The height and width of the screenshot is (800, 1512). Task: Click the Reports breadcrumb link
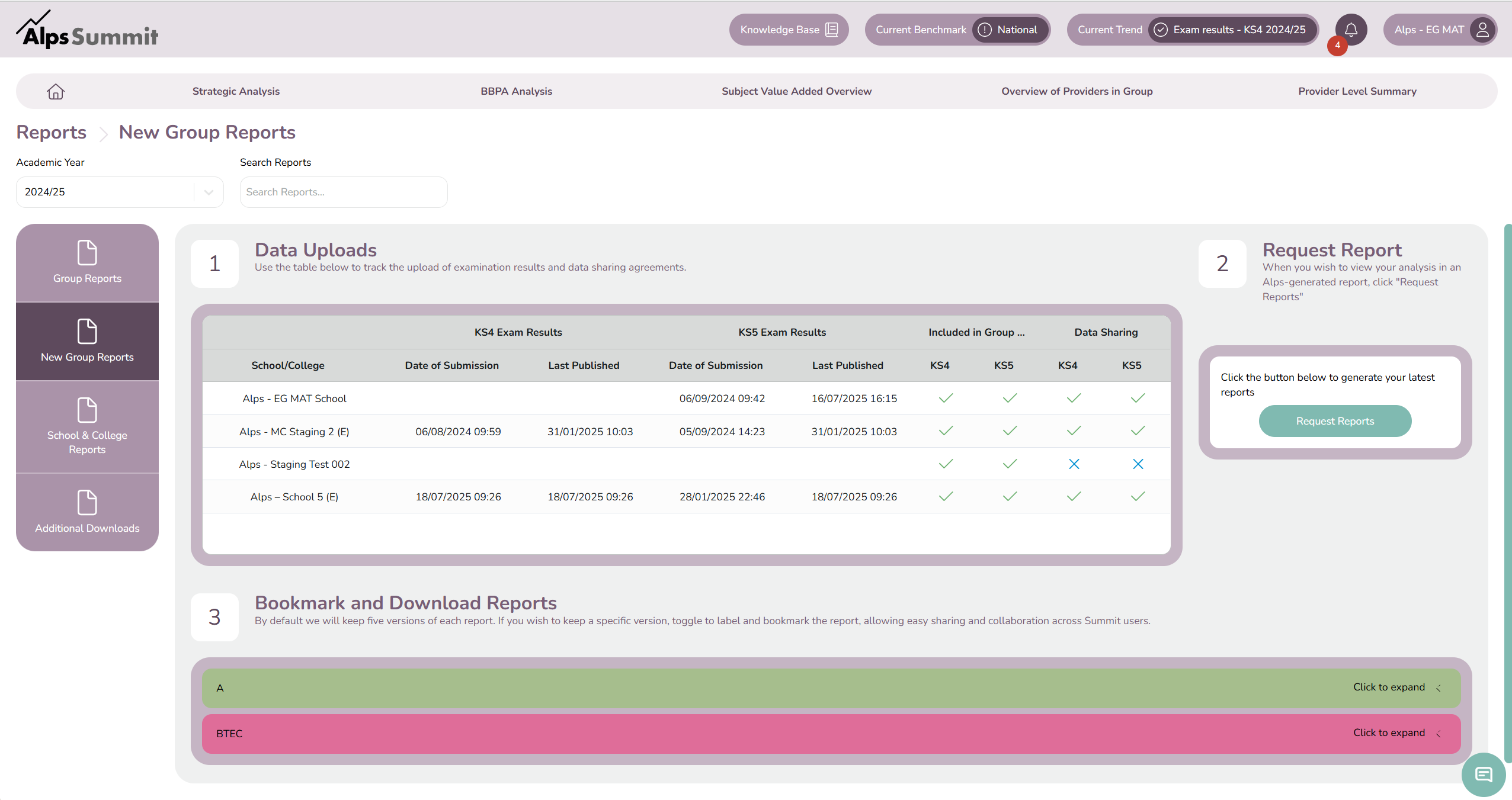52,132
